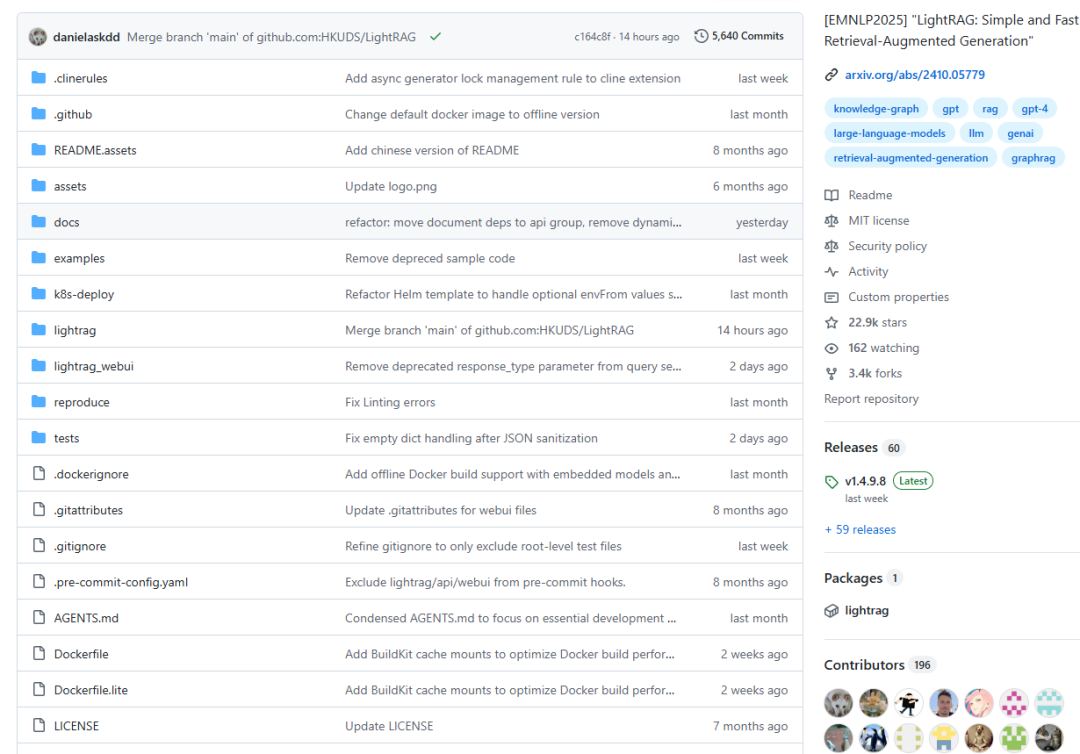This screenshot has width=1080, height=754.
Task: Open the Dockerfile file name
Action: [81, 654]
